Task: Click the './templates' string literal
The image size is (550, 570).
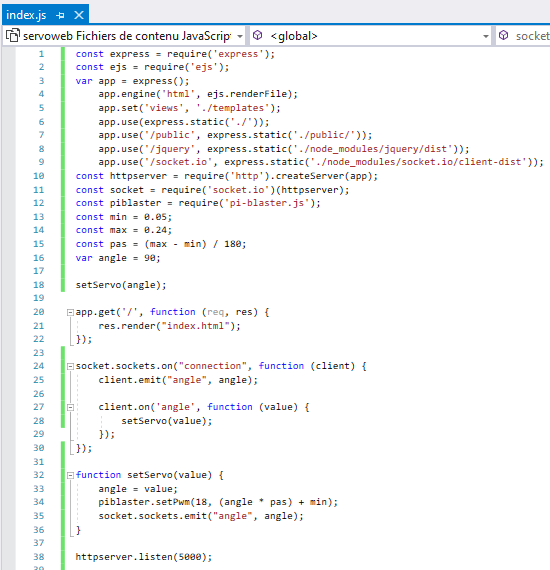Action: click(233, 108)
